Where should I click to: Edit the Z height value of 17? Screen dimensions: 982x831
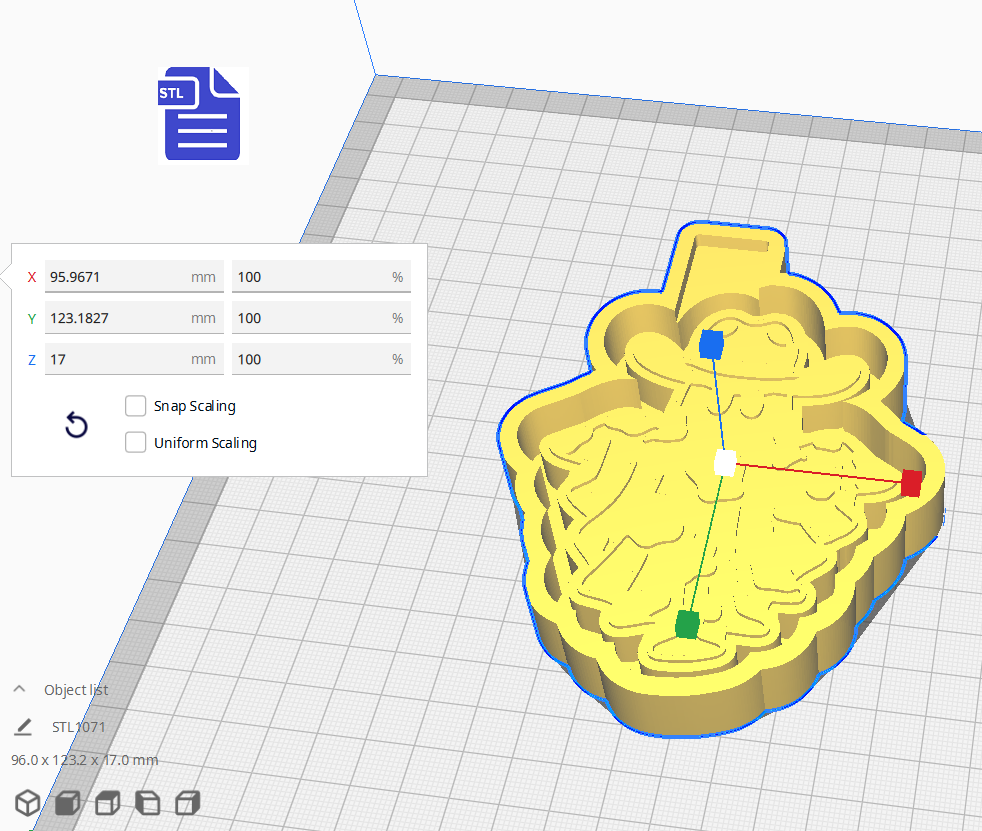133,358
